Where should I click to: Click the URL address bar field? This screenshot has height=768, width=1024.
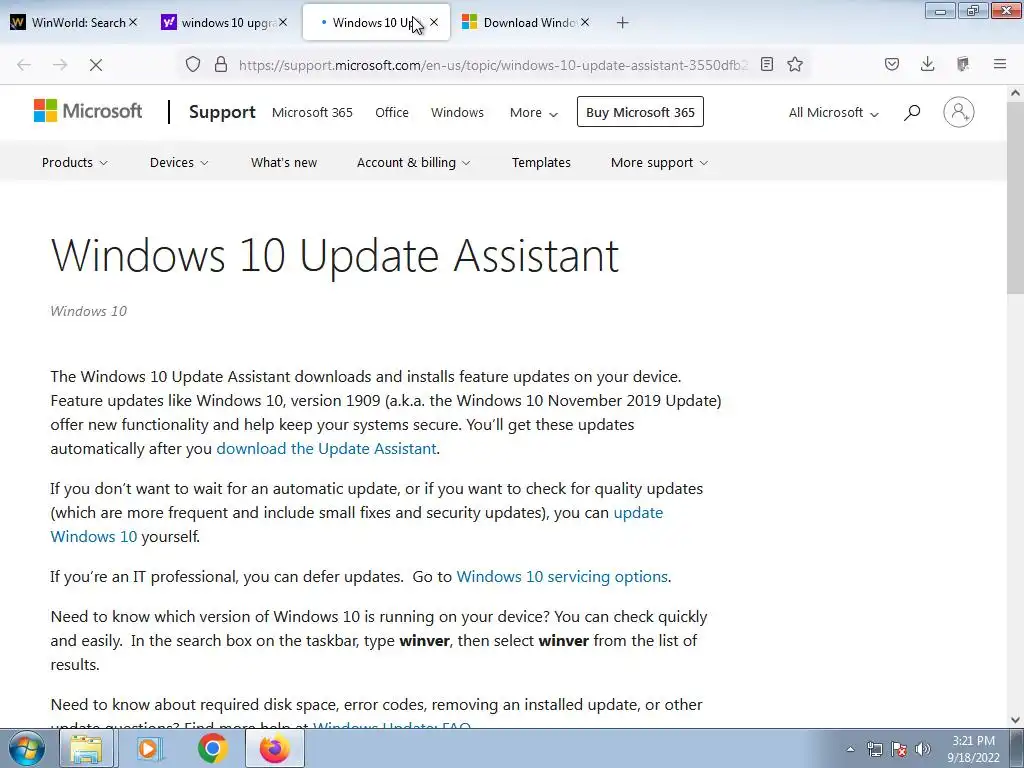pyautogui.click(x=493, y=65)
